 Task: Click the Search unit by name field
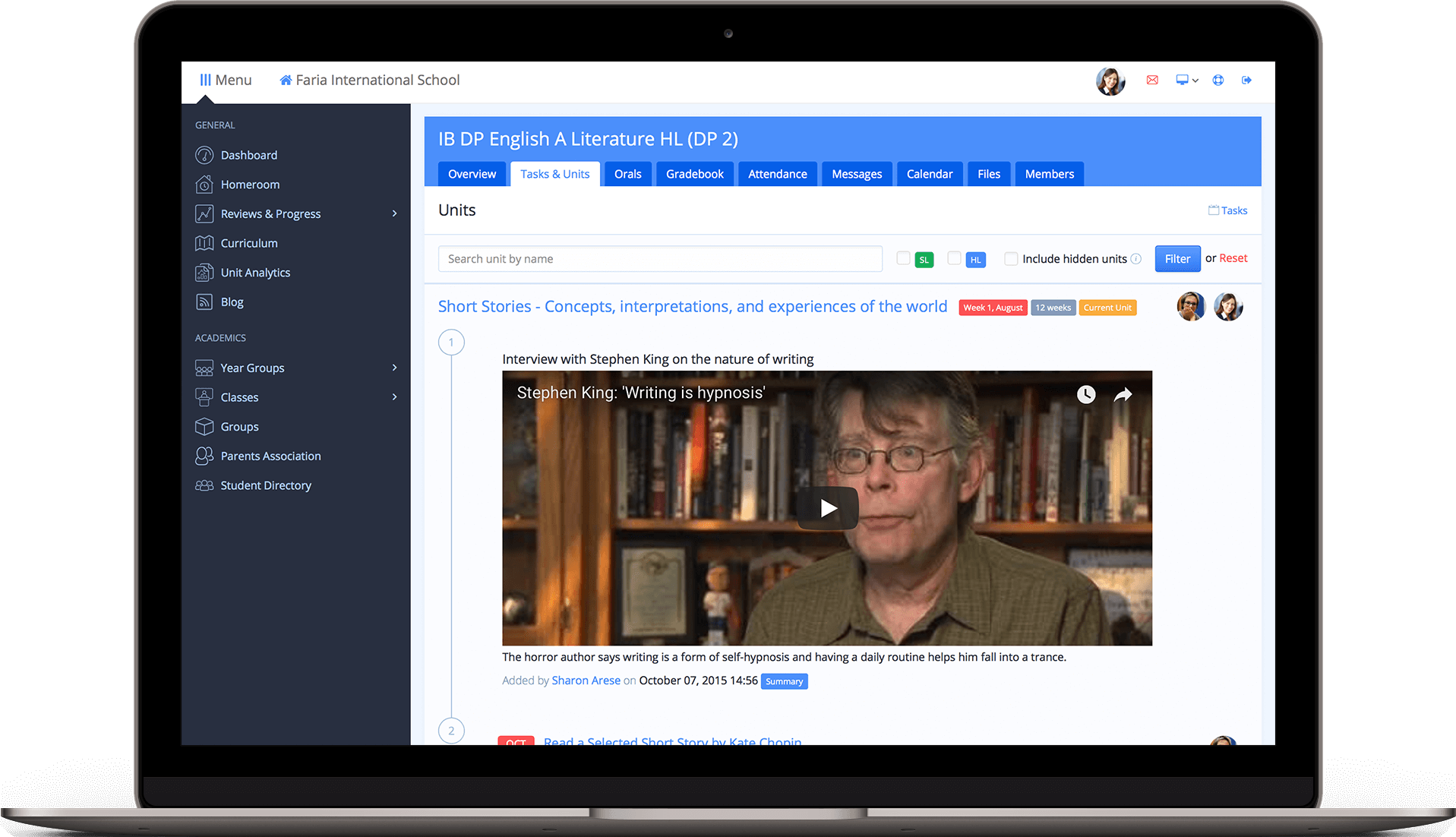tap(660, 259)
